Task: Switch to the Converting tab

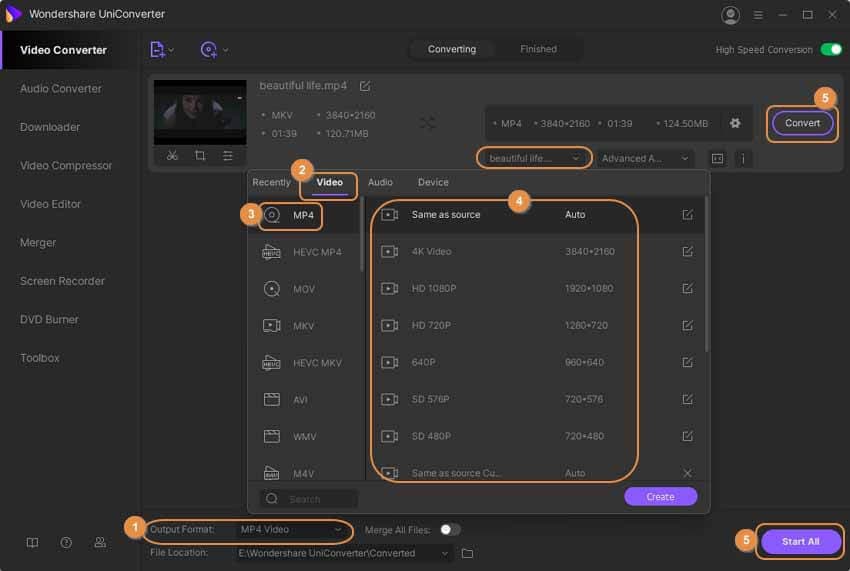Action: point(452,49)
